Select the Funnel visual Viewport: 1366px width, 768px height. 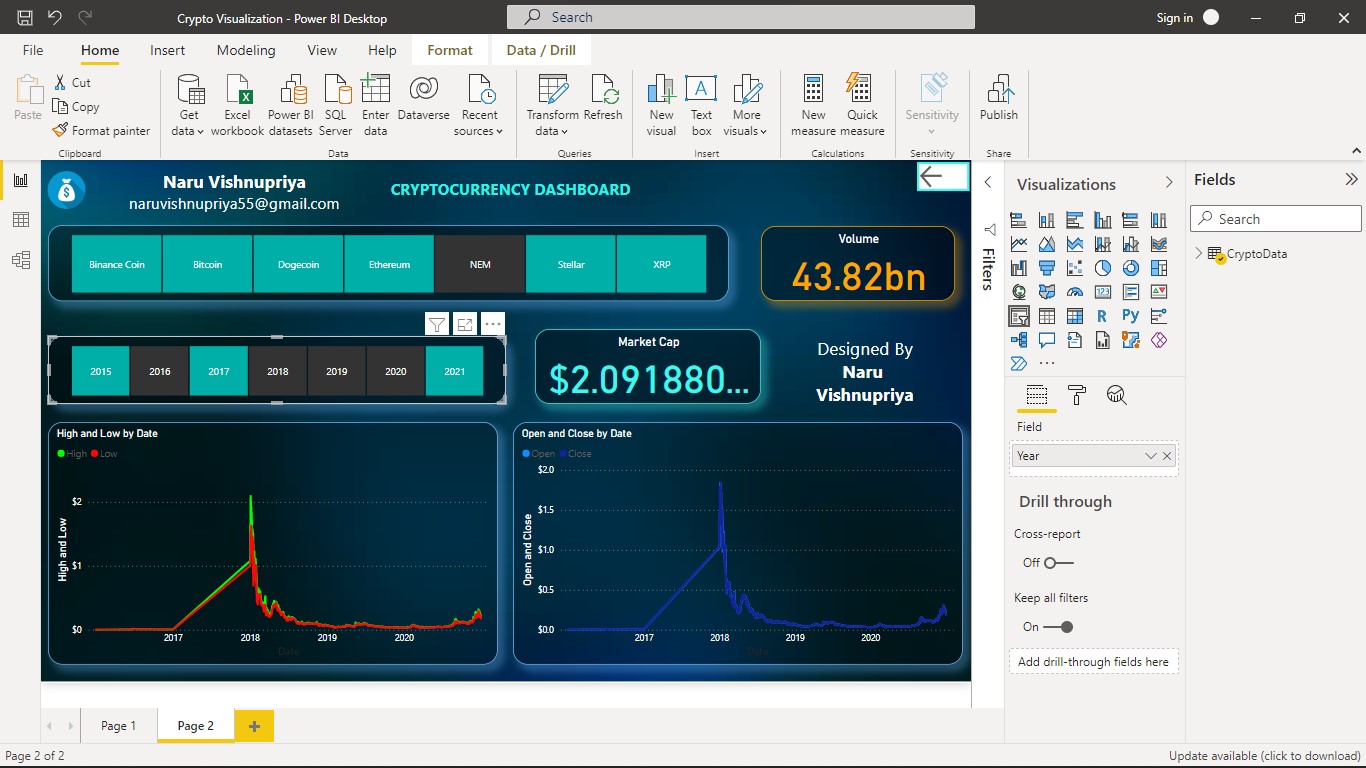pyautogui.click(x=1047, y=268)
